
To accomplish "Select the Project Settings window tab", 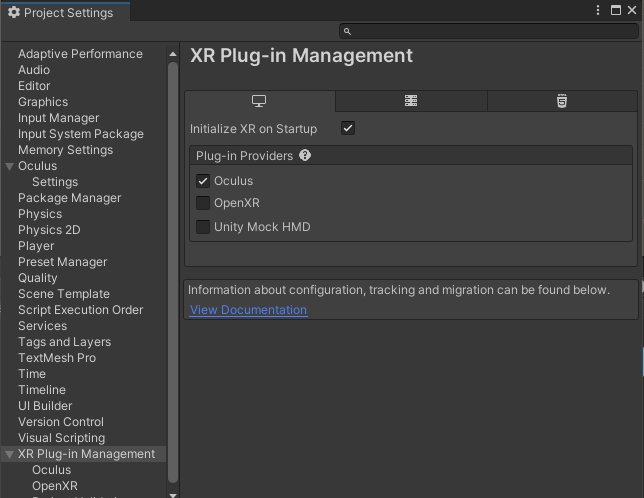I will click(x=66, y=12).
